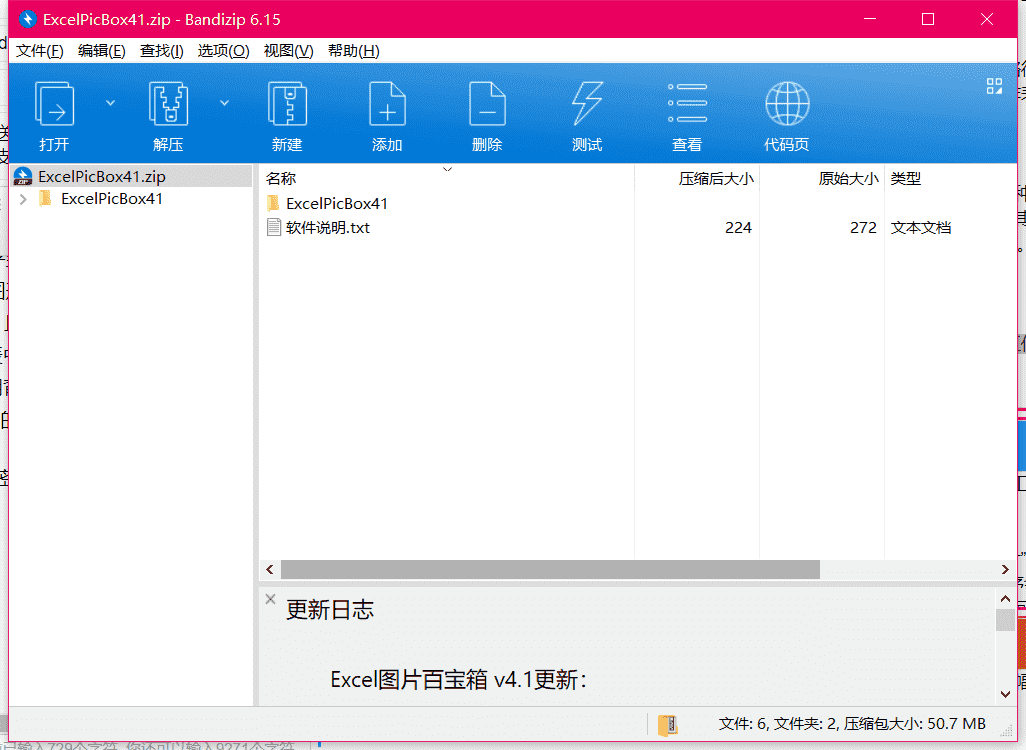Minimize the Bandizip window
Screen dimensions: 1026x750
870,19
